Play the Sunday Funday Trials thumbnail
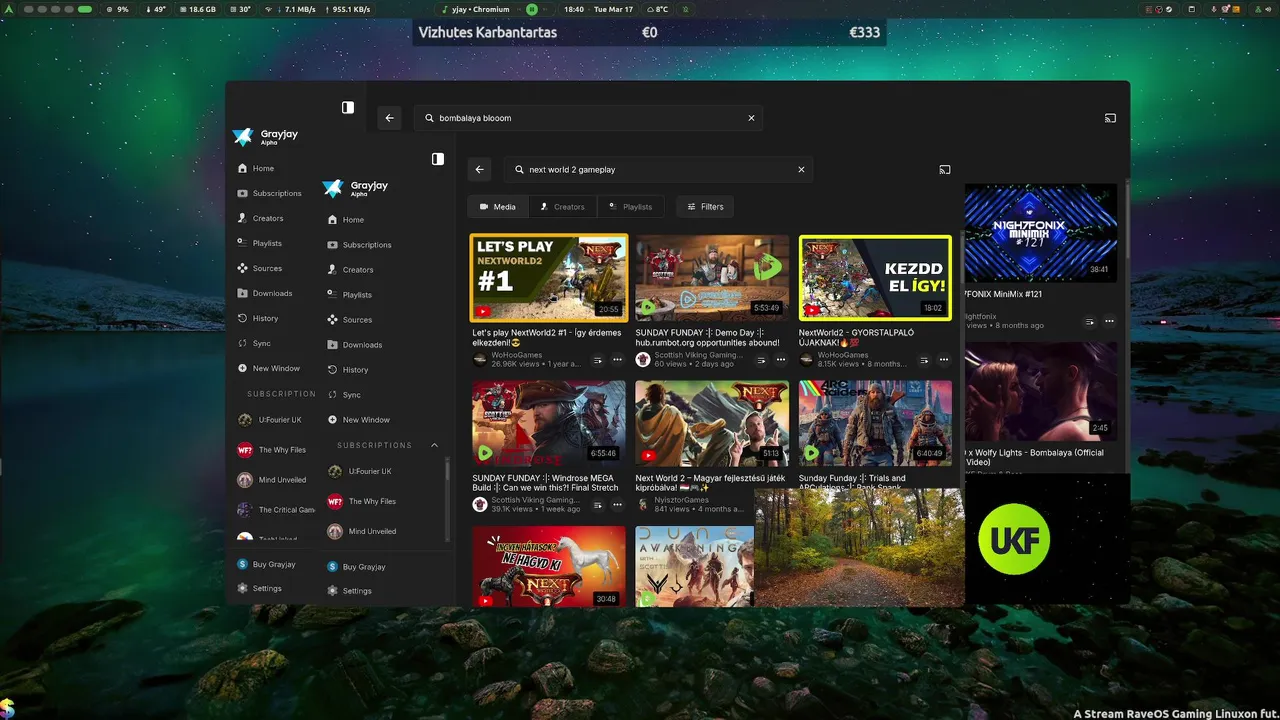The image size is (1280, 720). [875, 423]
